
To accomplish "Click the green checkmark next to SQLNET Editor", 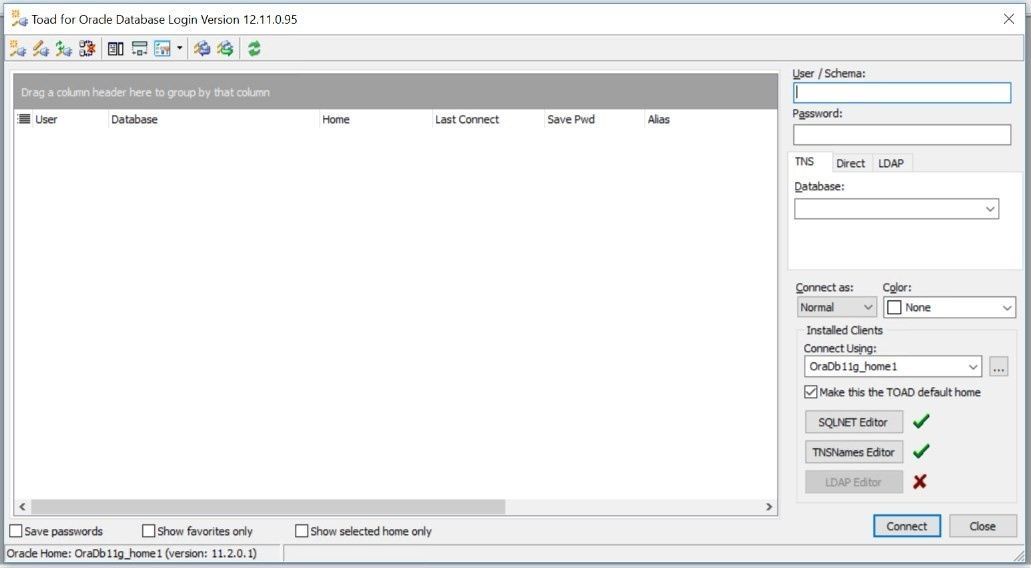I will [921, 421].
